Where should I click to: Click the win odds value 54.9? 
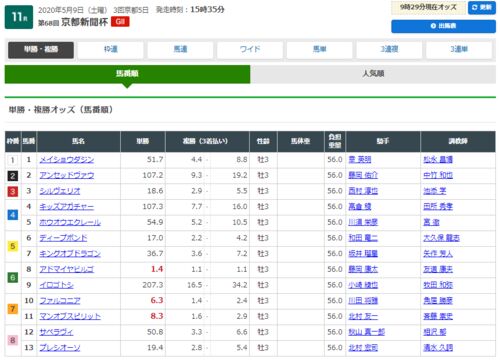[155, 222]
